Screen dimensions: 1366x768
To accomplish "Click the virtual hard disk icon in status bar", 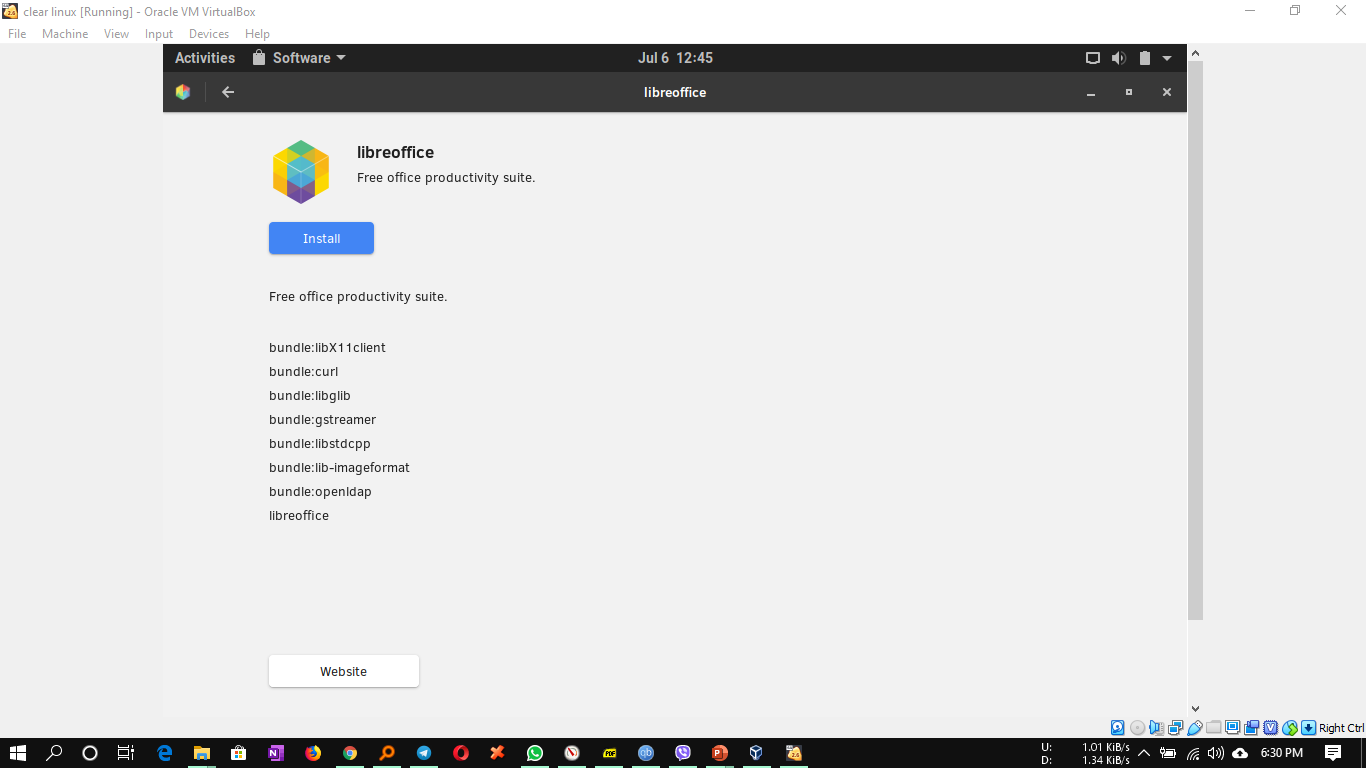I will [x=1117, y=727].
